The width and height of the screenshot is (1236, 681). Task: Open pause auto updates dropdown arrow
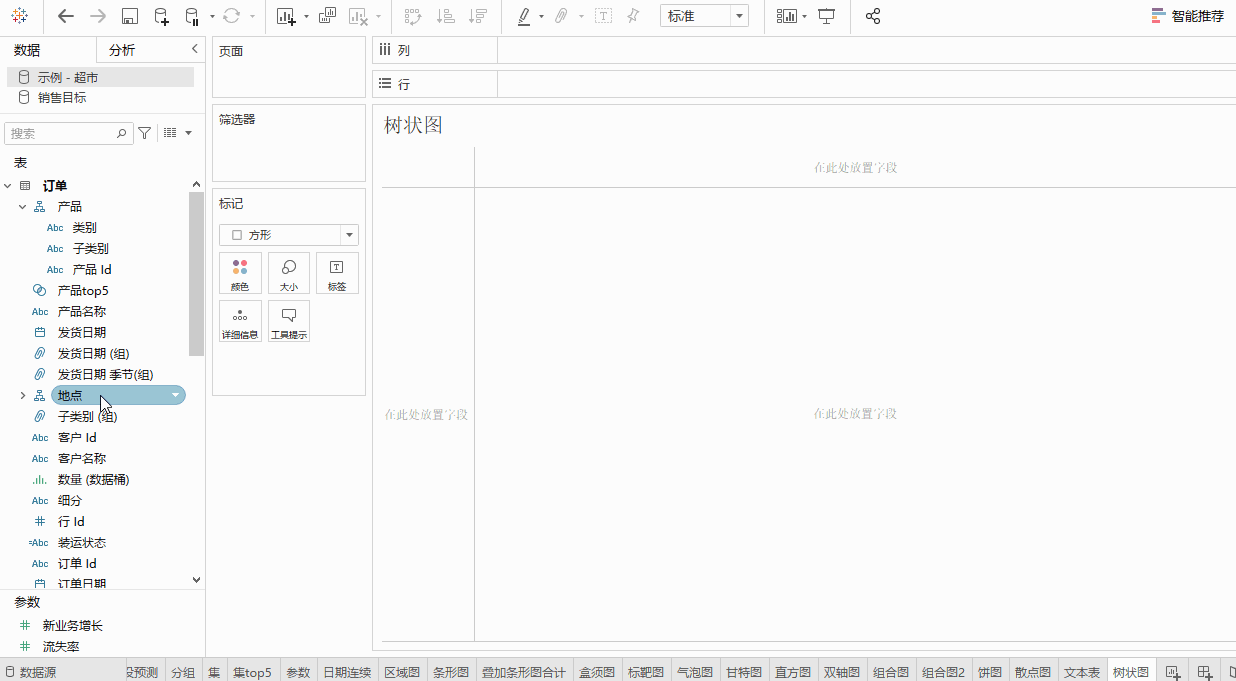pyautogui.click(x=212, y=17)
